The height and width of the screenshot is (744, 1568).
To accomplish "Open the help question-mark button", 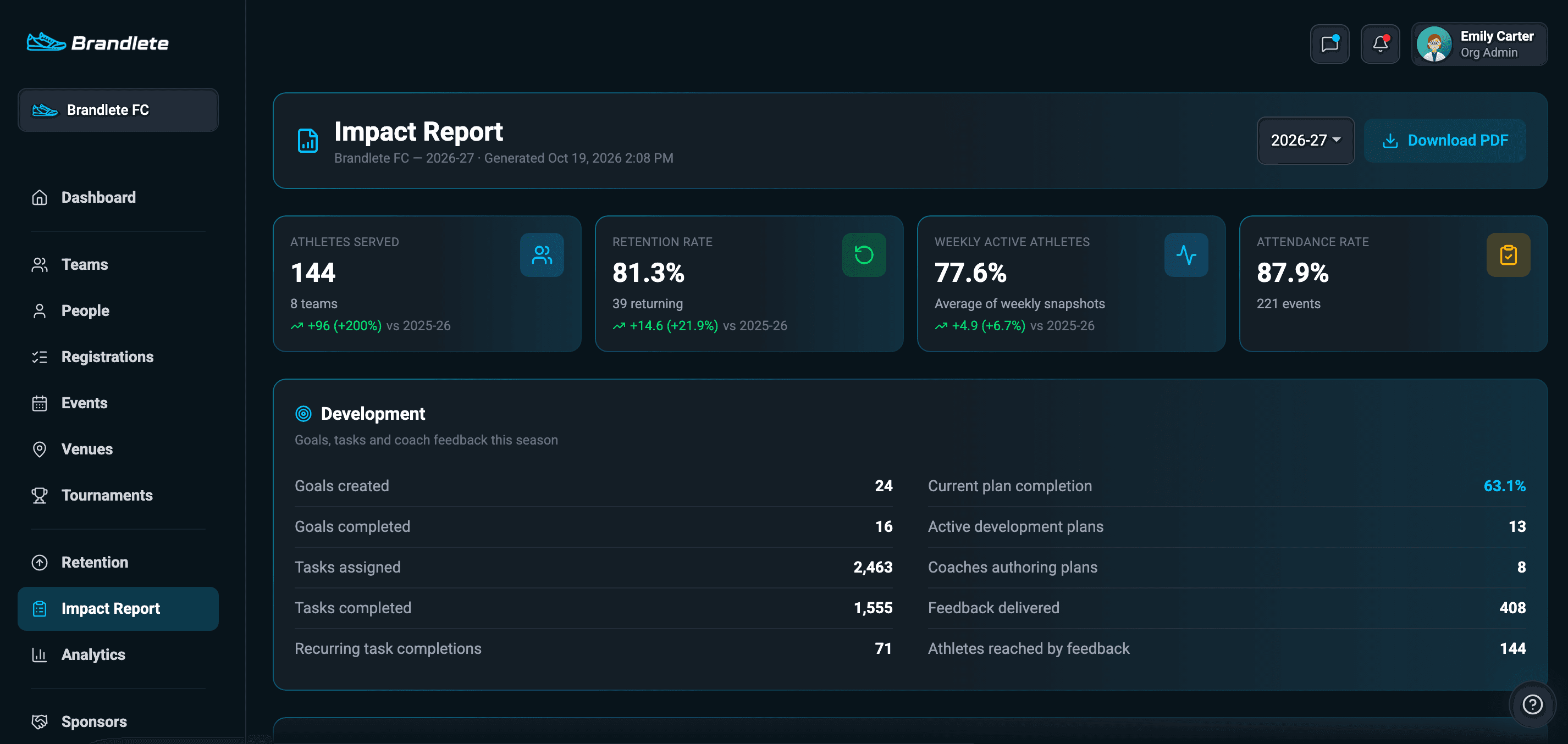I will (1532, 704).
